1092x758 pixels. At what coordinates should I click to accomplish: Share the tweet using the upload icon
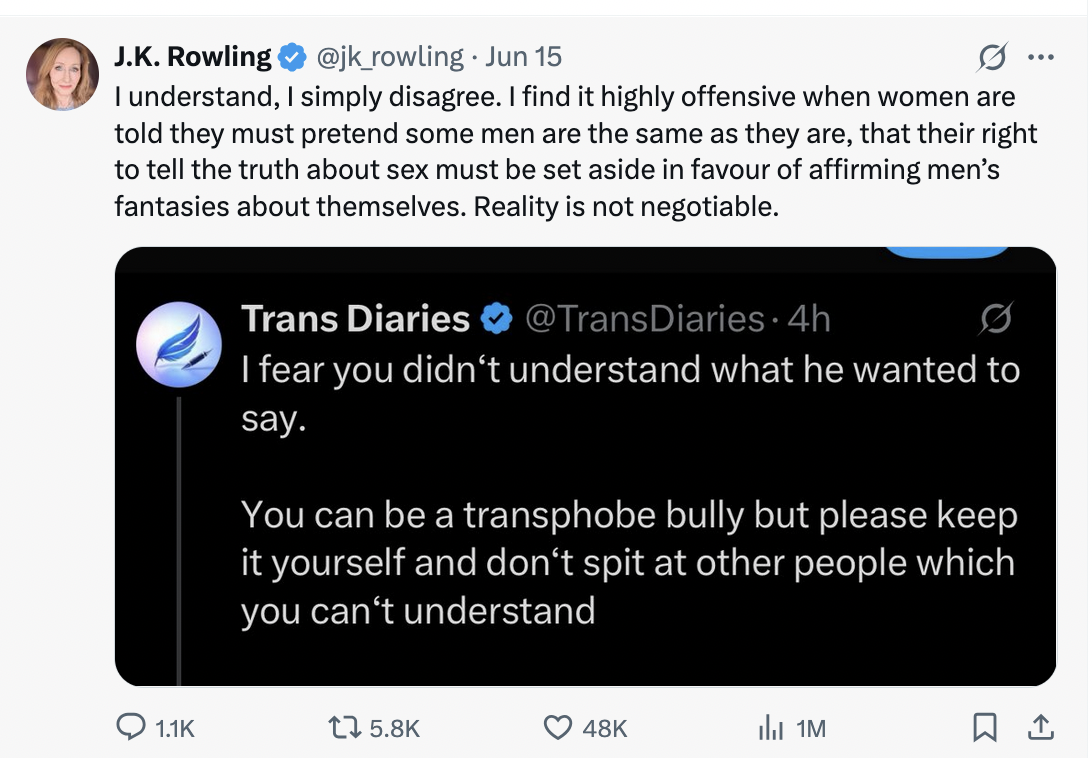(1040, 728)
